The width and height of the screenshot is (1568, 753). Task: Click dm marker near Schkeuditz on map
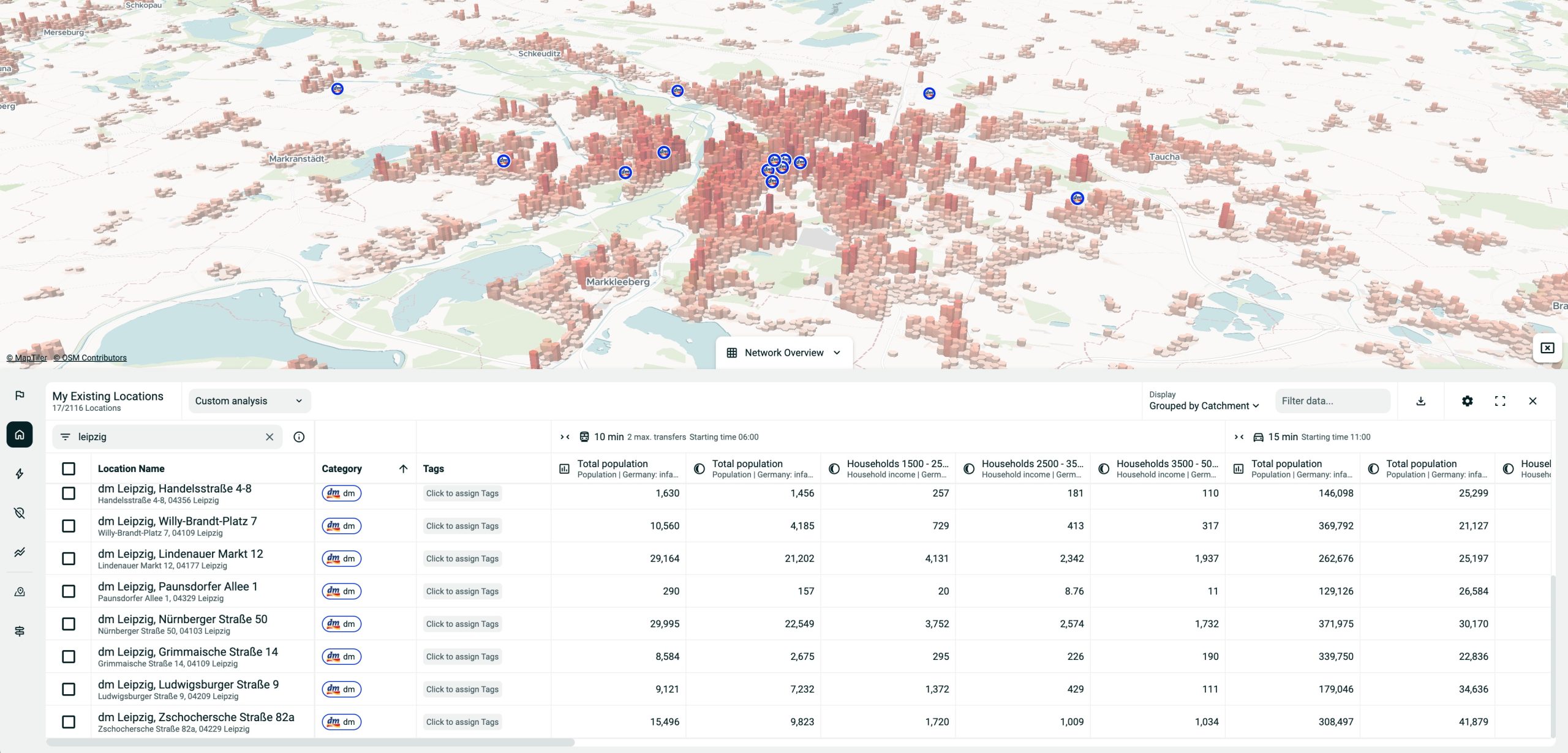pyautogui.click(x=677, y=91)
